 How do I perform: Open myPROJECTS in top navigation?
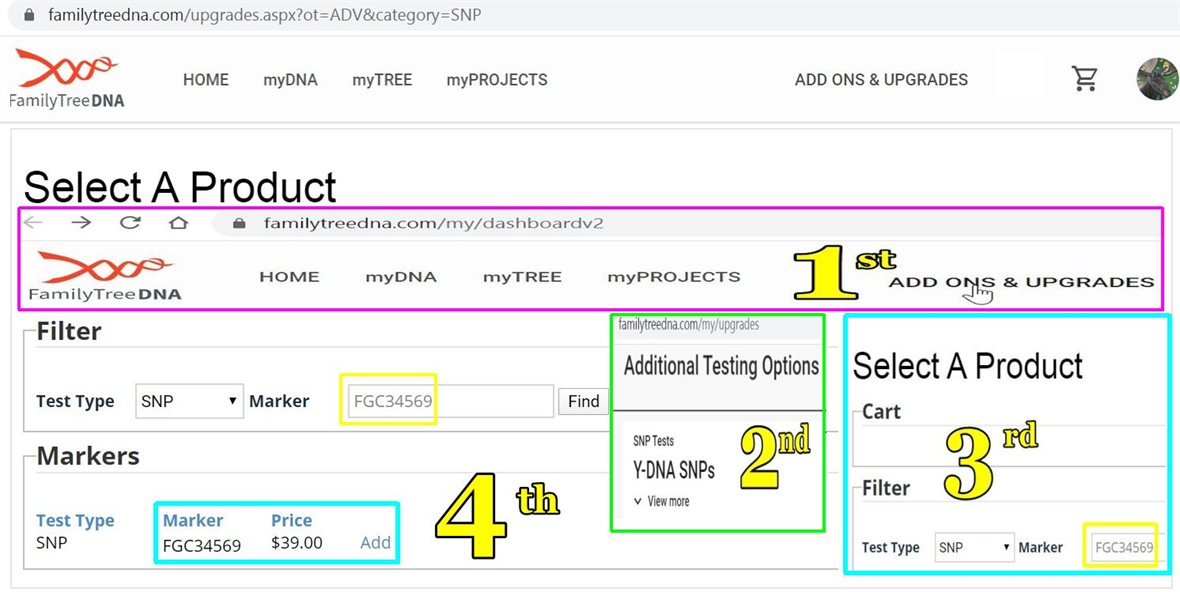coord(497,80)
